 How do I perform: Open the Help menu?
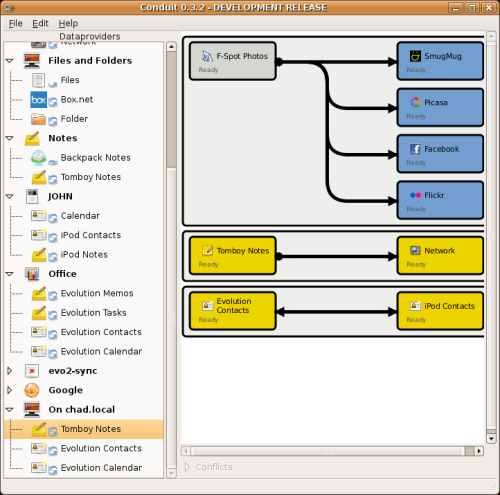(68, 23)
